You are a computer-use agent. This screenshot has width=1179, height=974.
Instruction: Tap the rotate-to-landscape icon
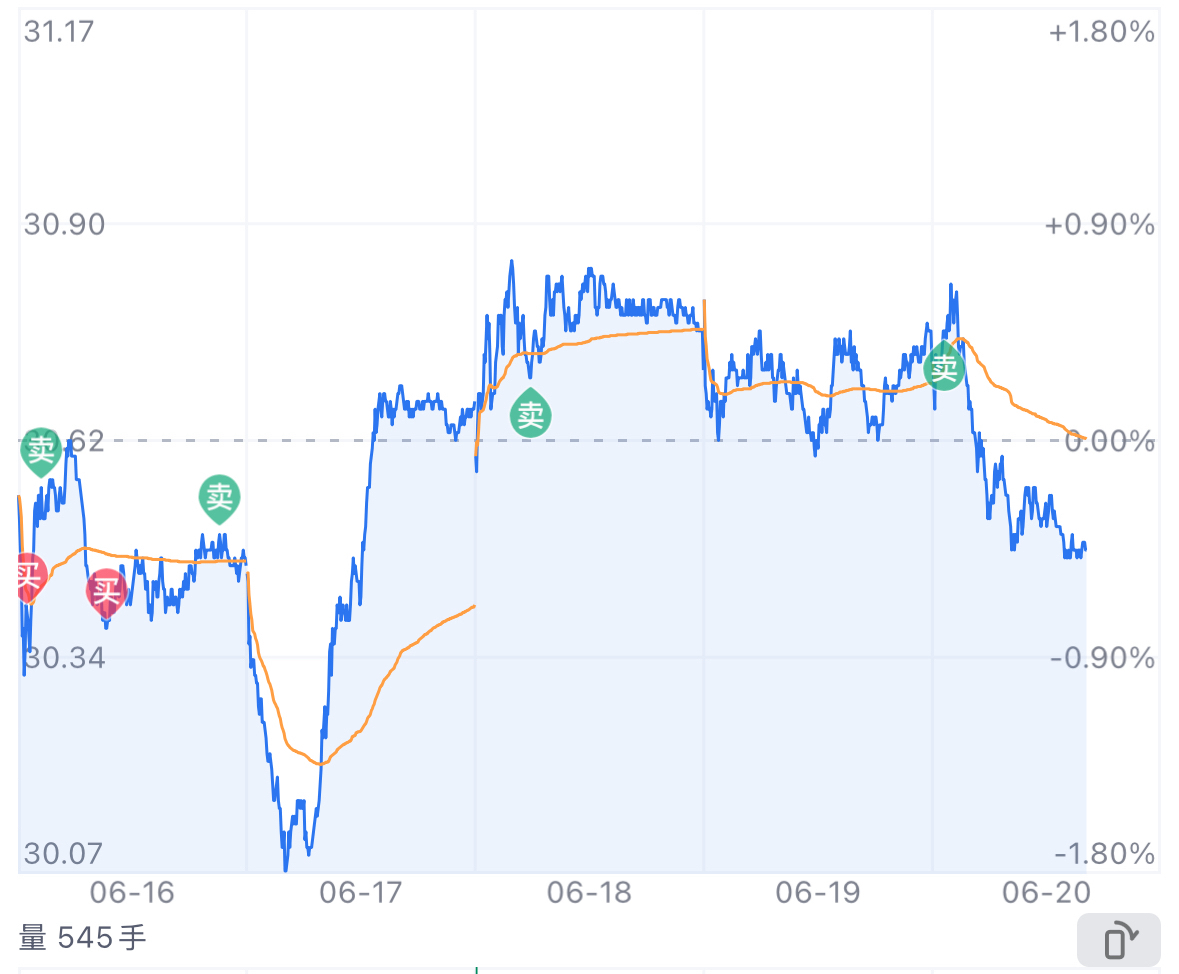click(x=1119, y=939)
